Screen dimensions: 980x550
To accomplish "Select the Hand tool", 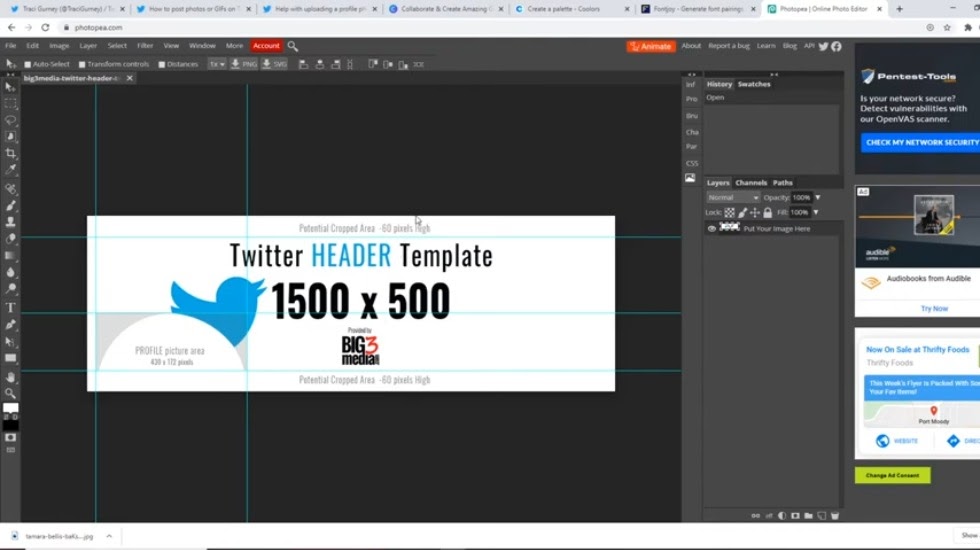I will pyautogui.click(x=10, y=377).
